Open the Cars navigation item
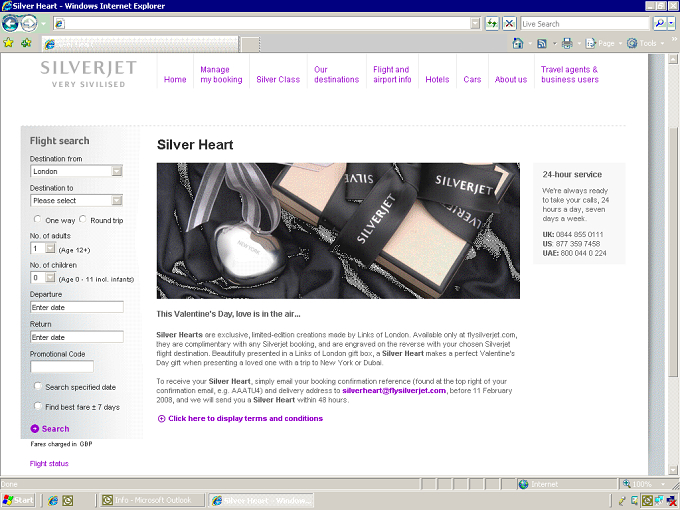The width and height of the screenshot is (680, 510). click(472, 79)
